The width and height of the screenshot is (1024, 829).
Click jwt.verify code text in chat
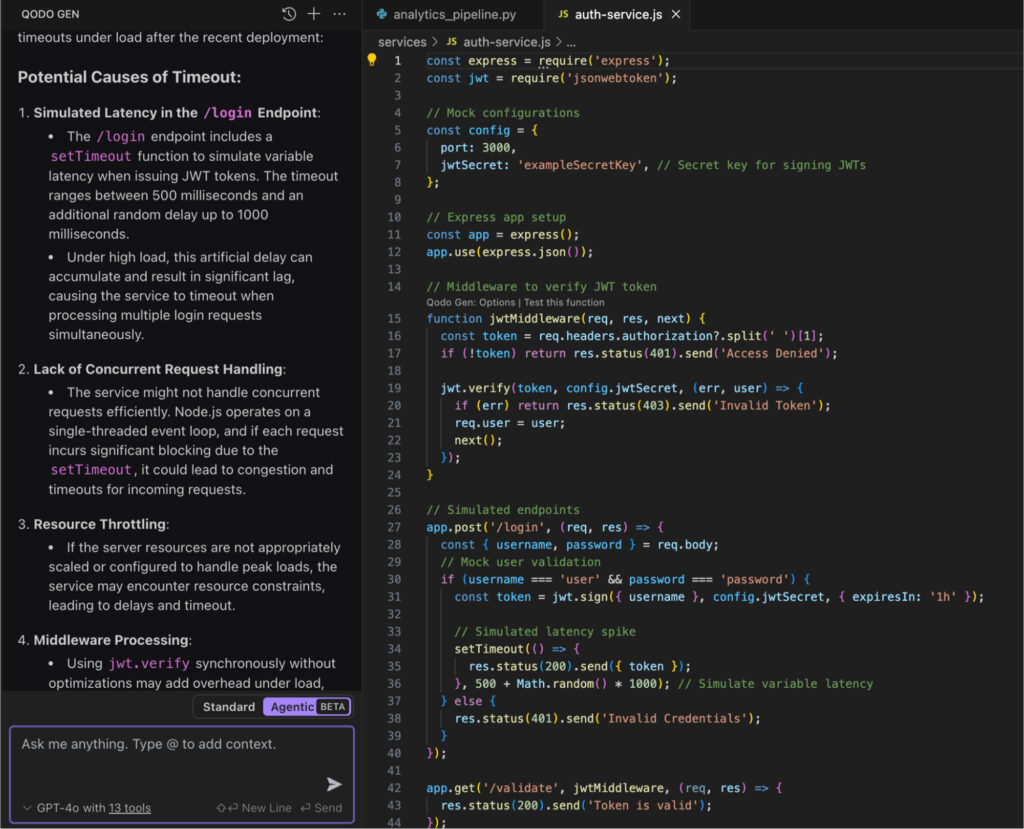(x=149, y=664)
